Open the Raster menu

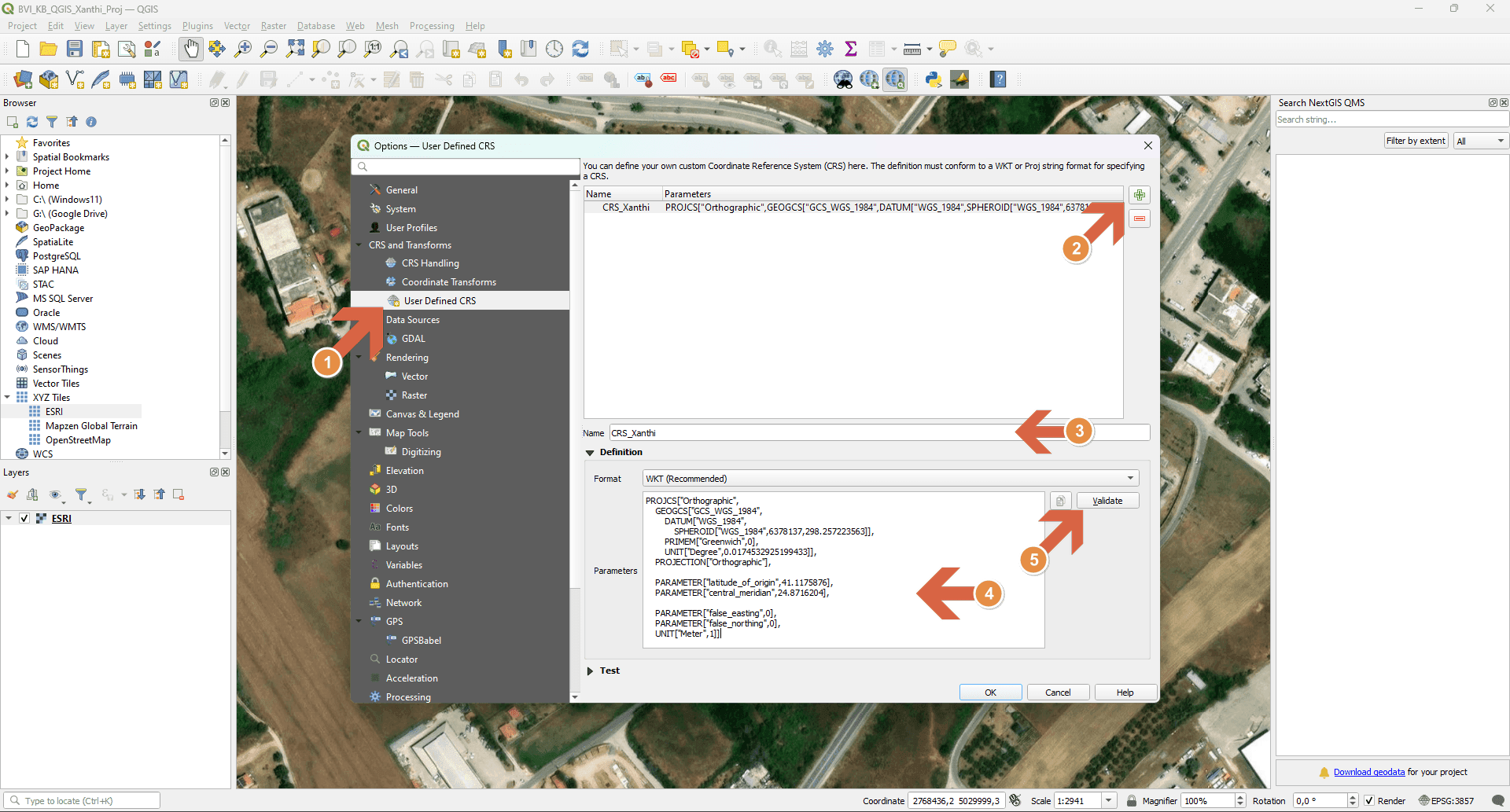pyautogui.click(x=274, y=26)
